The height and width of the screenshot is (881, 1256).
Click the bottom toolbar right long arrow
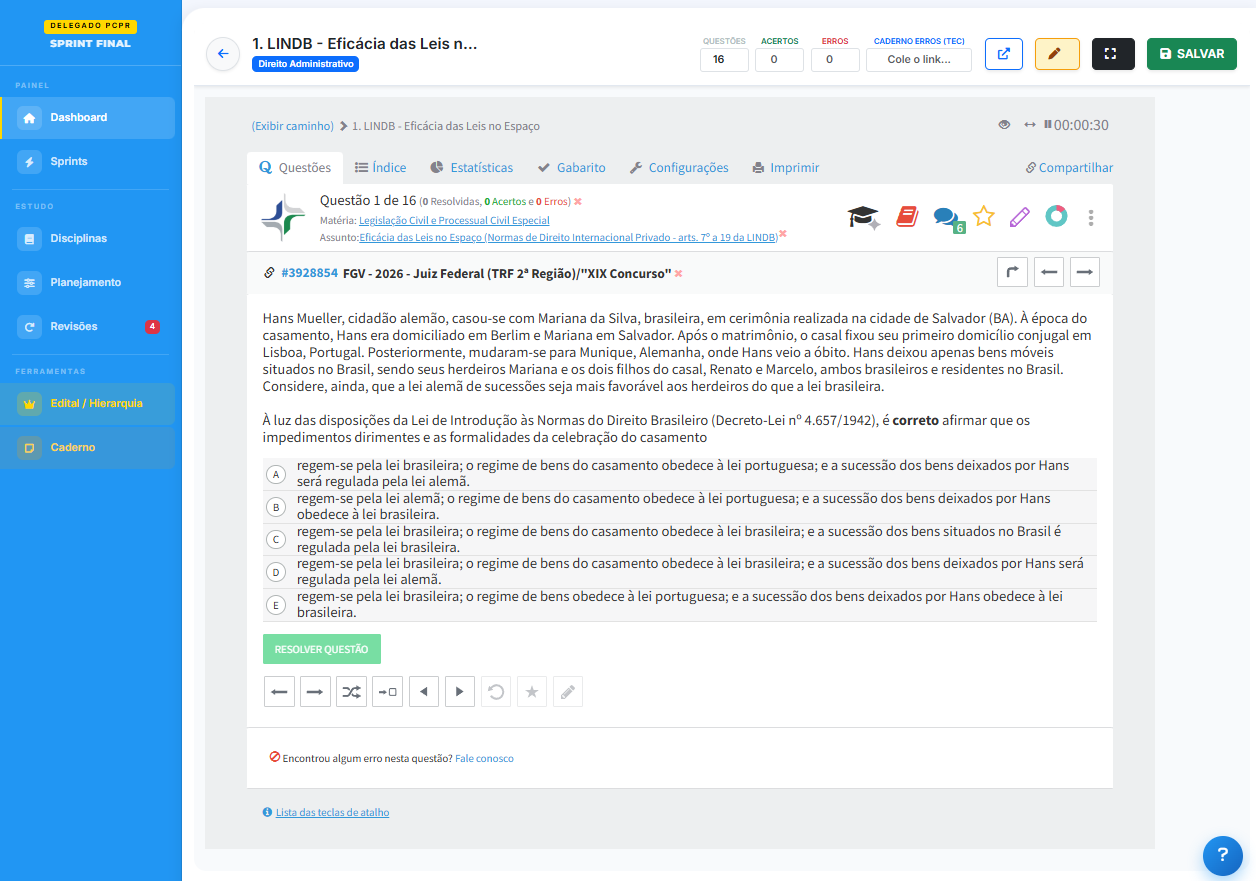pos(315,692)
